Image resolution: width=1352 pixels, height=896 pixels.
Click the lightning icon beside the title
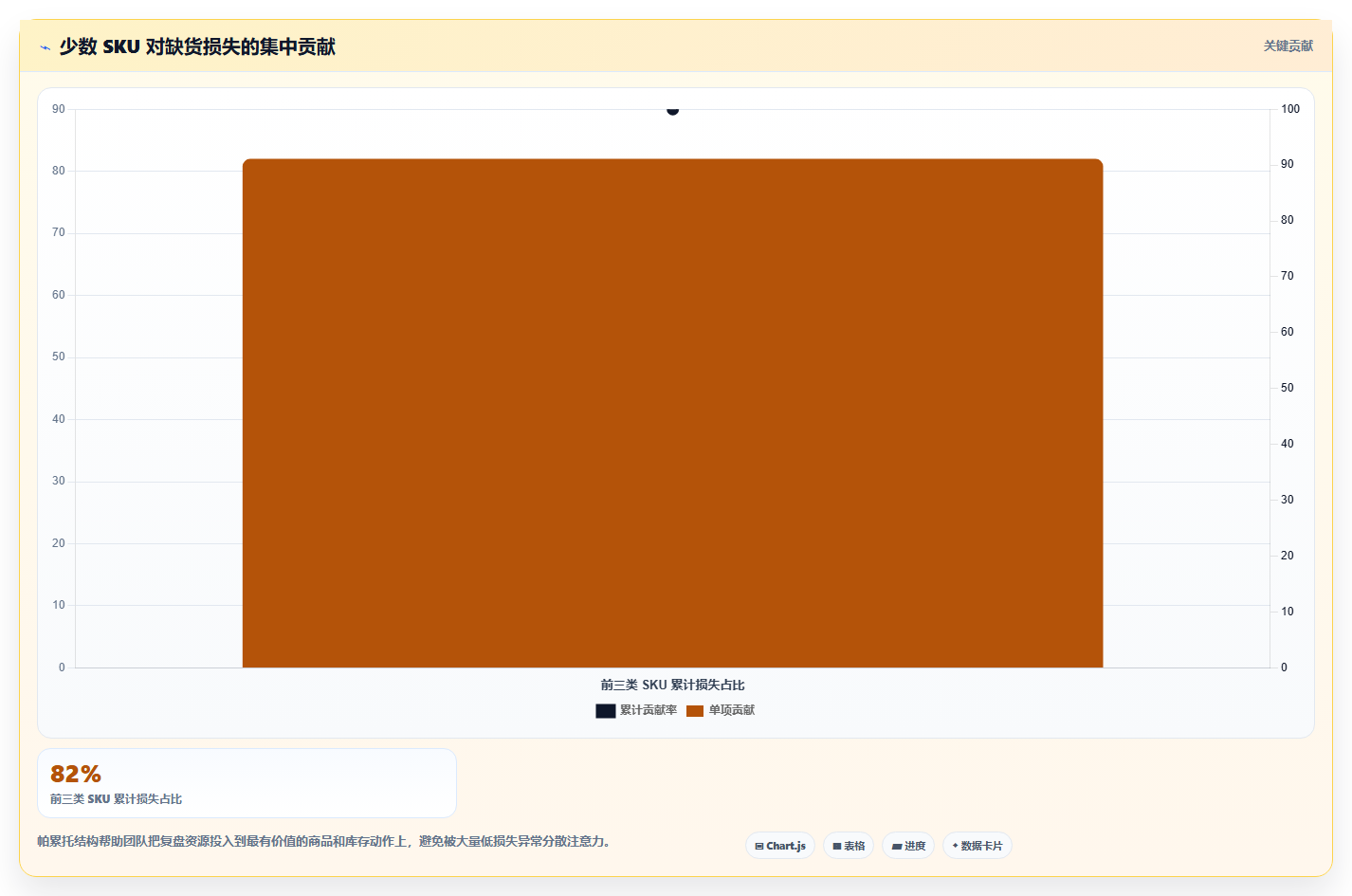pyautogui.click(x=45, y=47)
